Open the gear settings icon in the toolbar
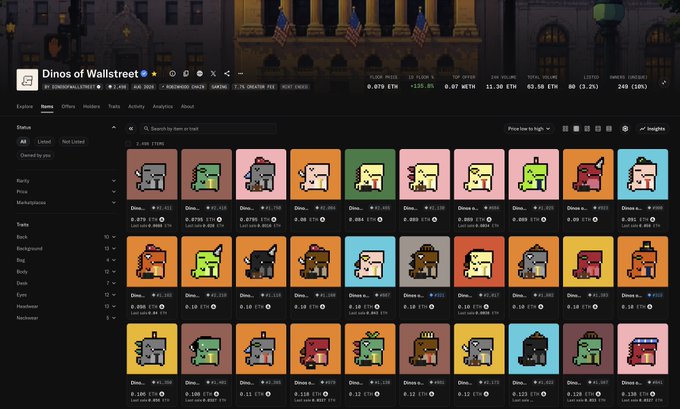Viewport: 680px width, 409px height. 625,129
